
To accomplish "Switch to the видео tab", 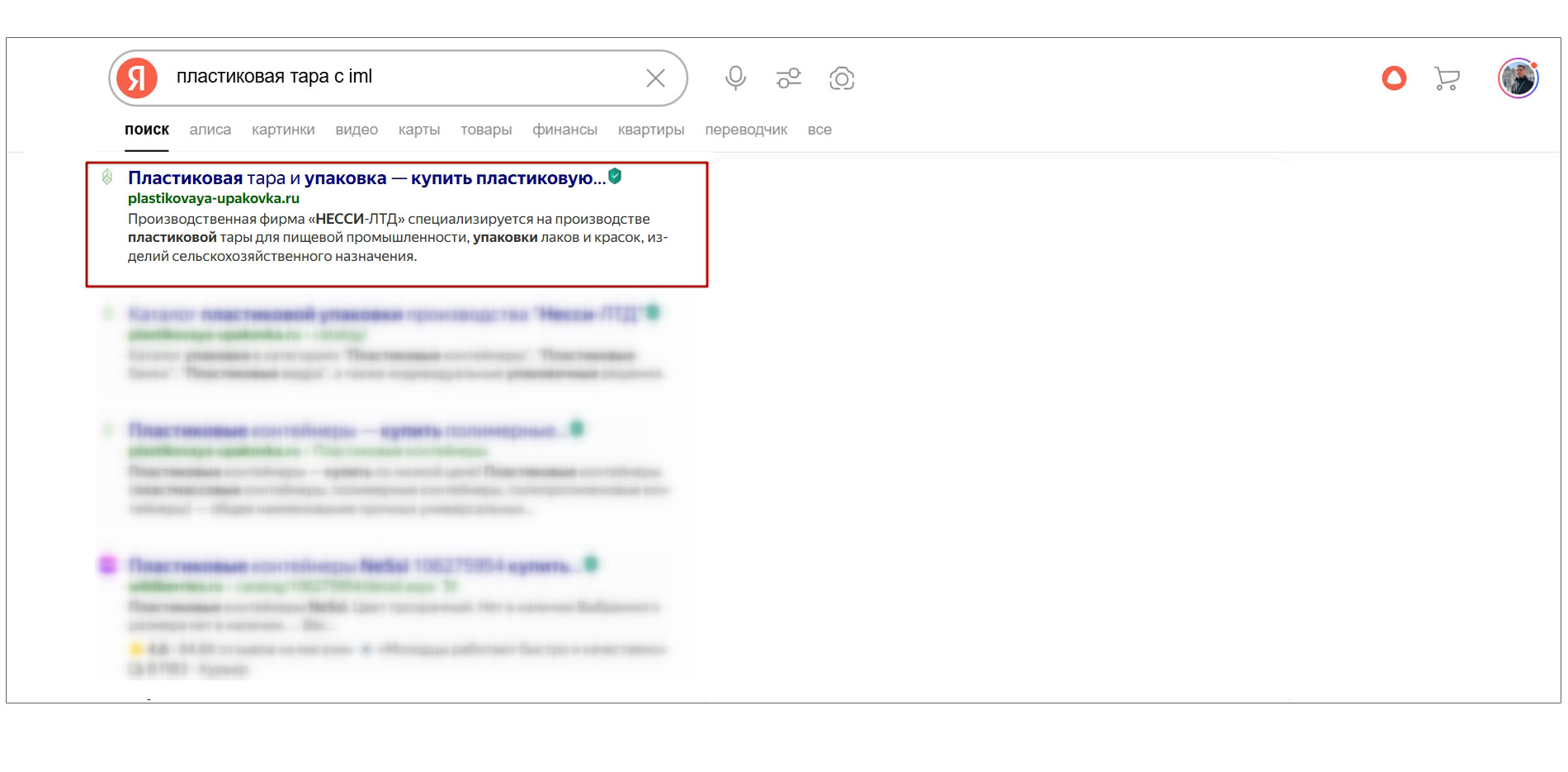I will coord(357,130).
